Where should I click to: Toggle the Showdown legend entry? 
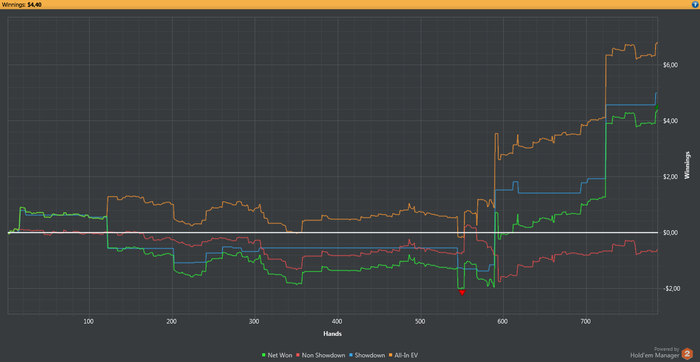pyautogui.click(x=367, y=355)
